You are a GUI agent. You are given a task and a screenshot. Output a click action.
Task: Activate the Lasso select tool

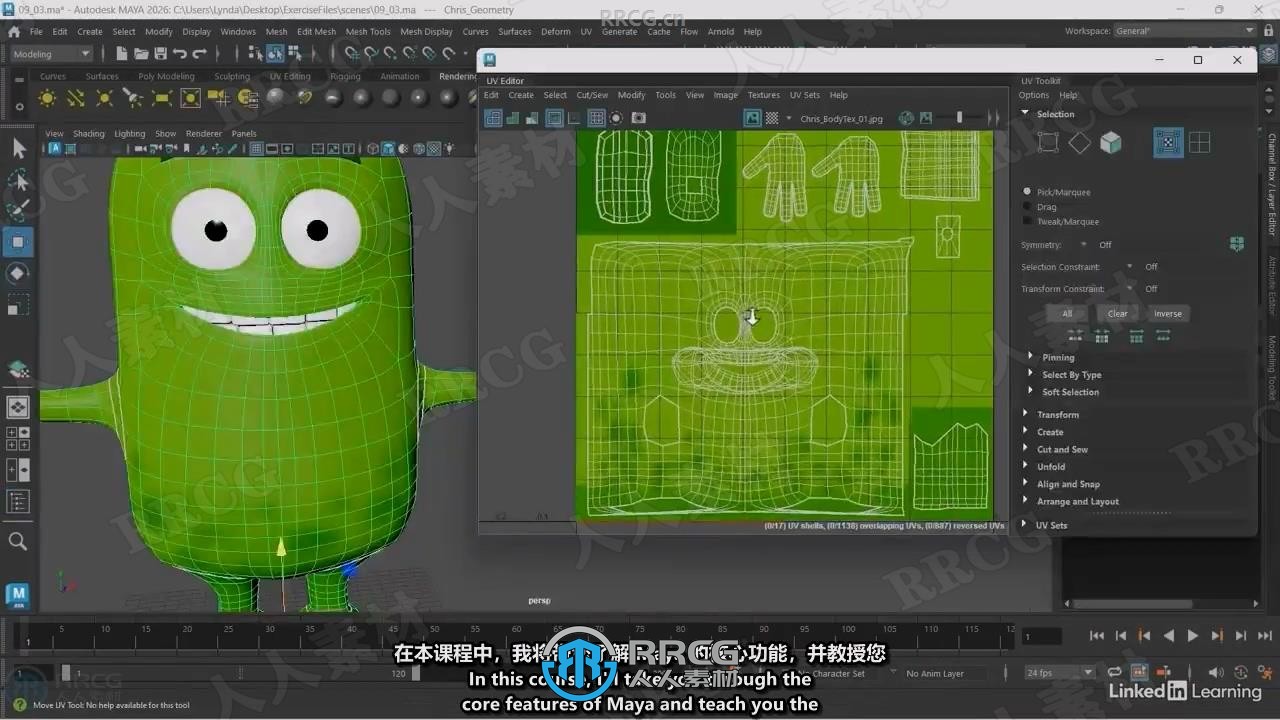(18, 180)
